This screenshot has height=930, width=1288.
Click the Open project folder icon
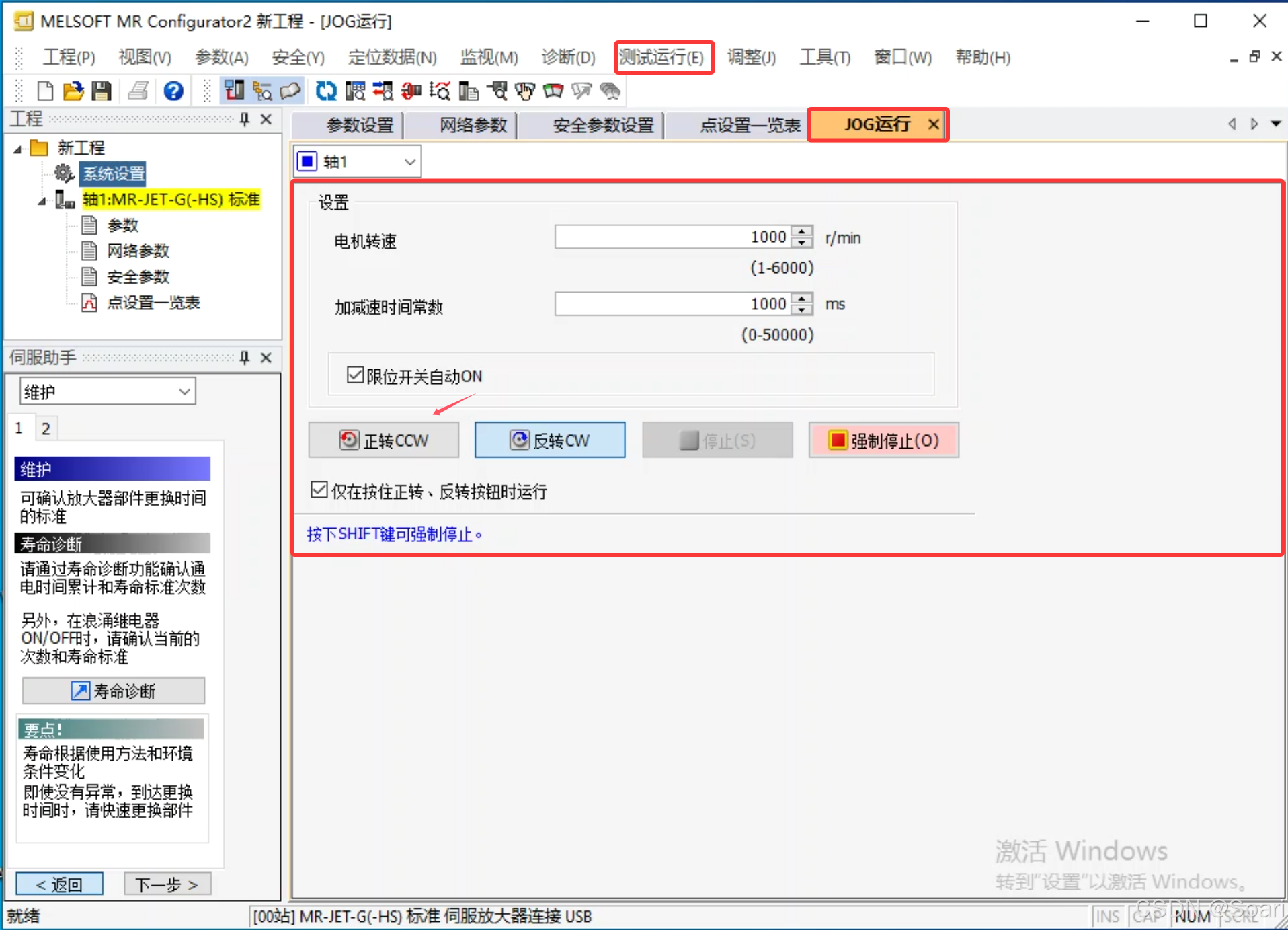tap(73, 90)
